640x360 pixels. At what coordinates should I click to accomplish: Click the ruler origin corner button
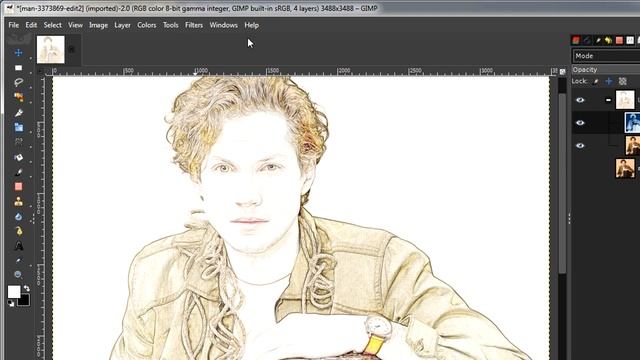pos(40,71)
